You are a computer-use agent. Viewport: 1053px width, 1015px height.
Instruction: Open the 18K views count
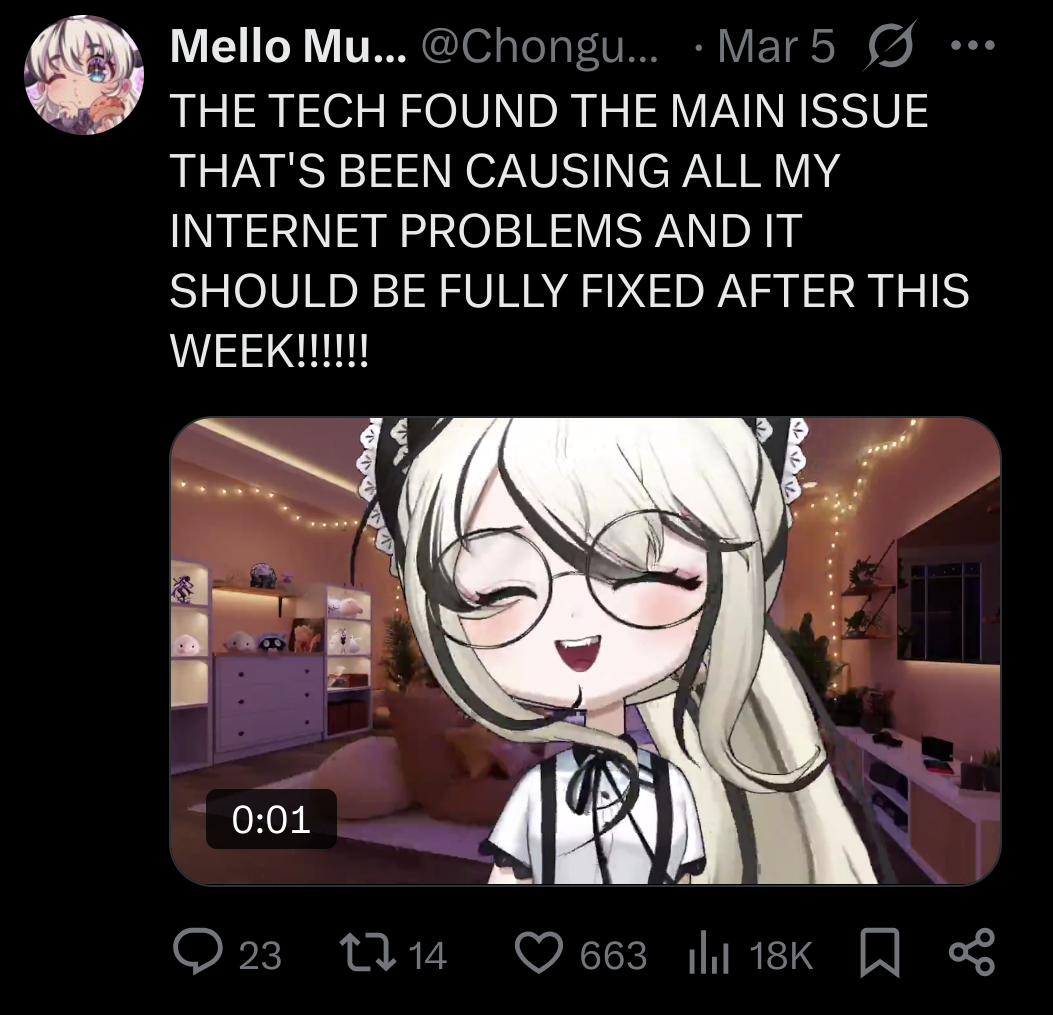point(782,955)
